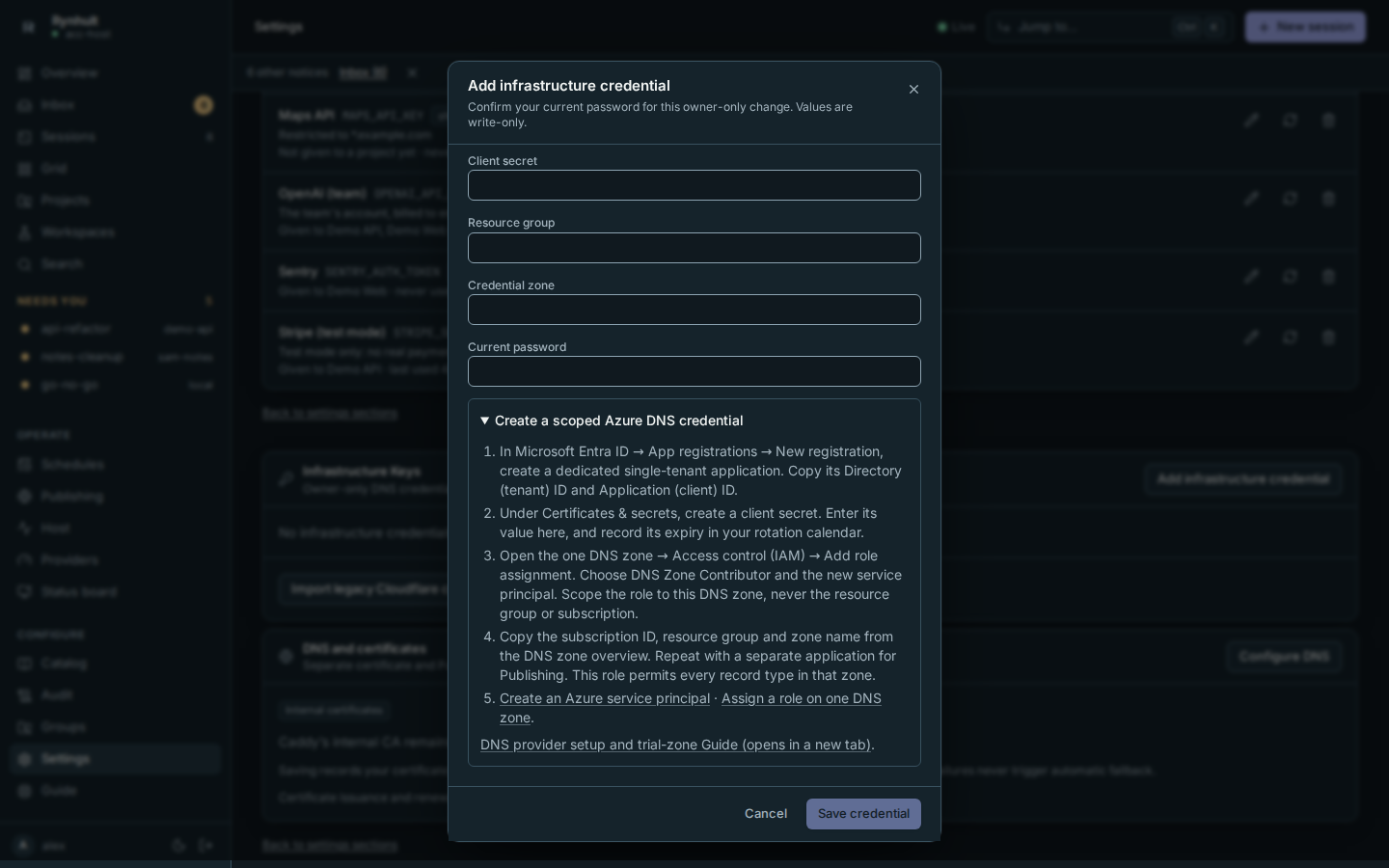Toggle the sidebar menu icon
This screenshot has height=868, width=1389.
pos(28,27)
